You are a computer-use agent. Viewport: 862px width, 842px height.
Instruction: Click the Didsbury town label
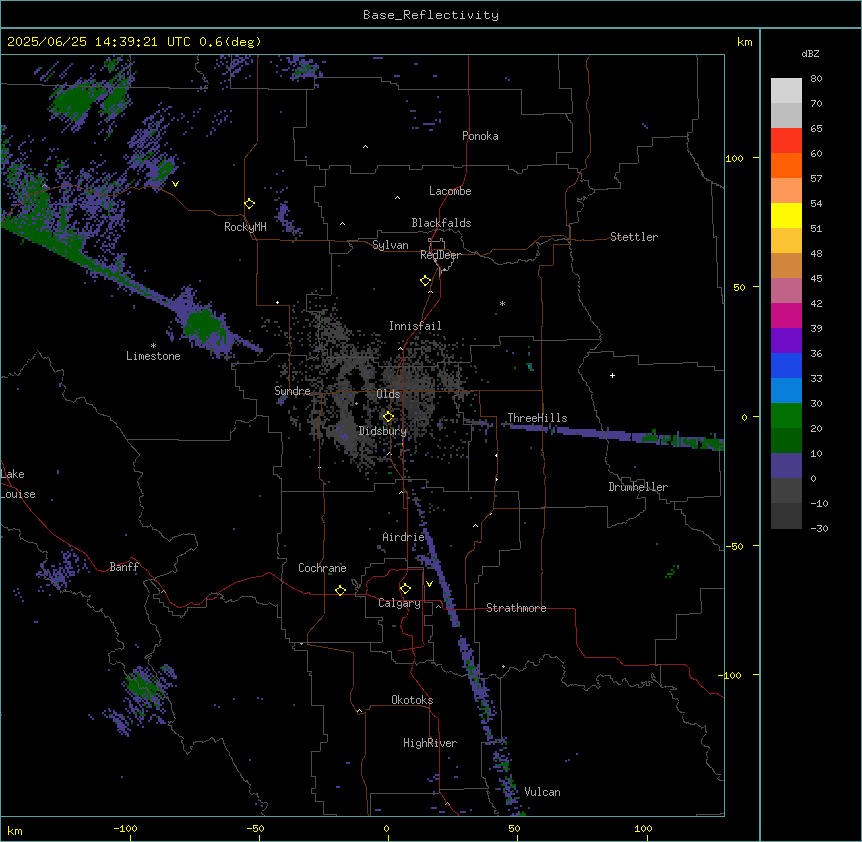click(x=383, y=431)
